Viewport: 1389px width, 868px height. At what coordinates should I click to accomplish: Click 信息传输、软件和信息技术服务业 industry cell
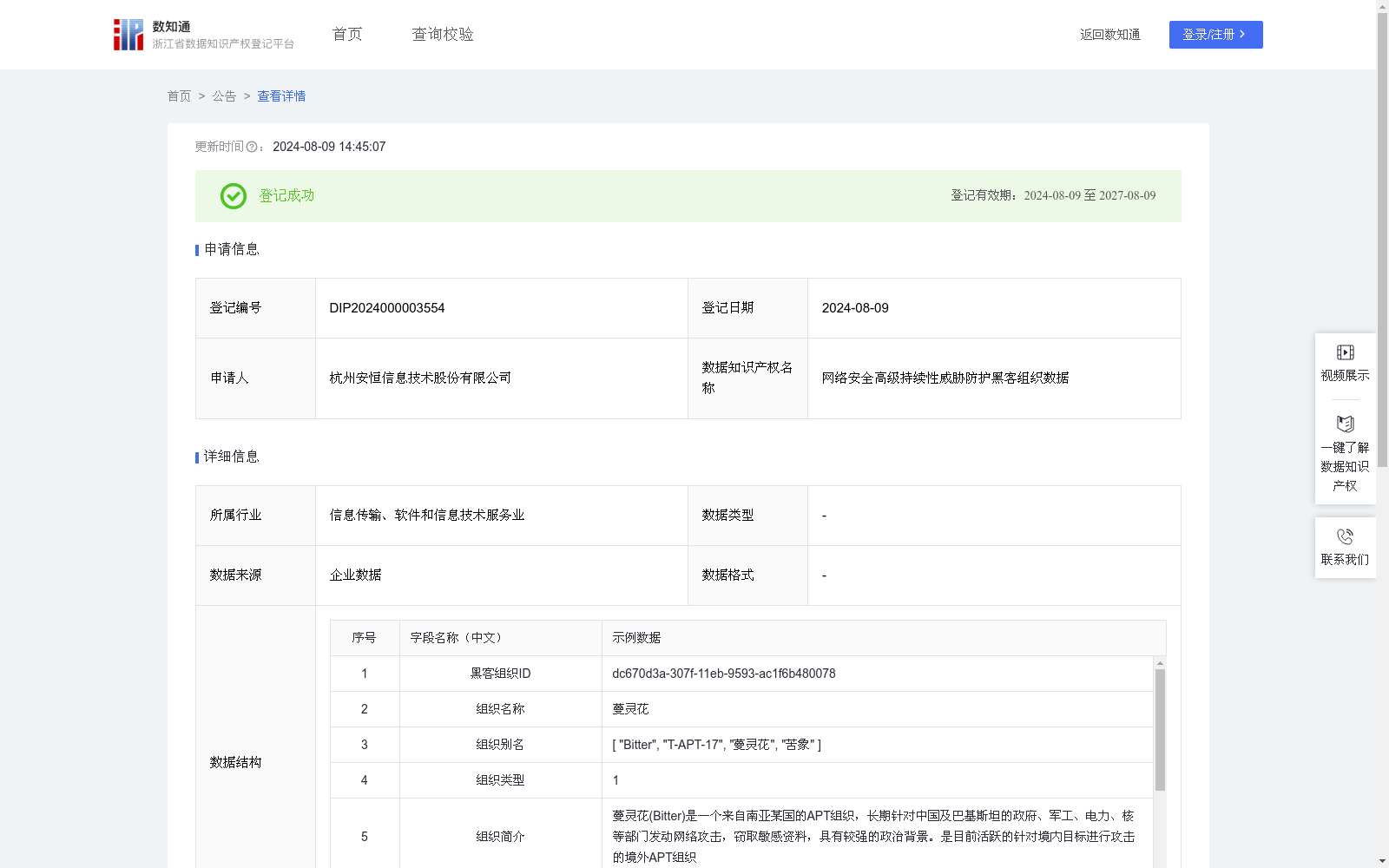(x=502, y=516)
